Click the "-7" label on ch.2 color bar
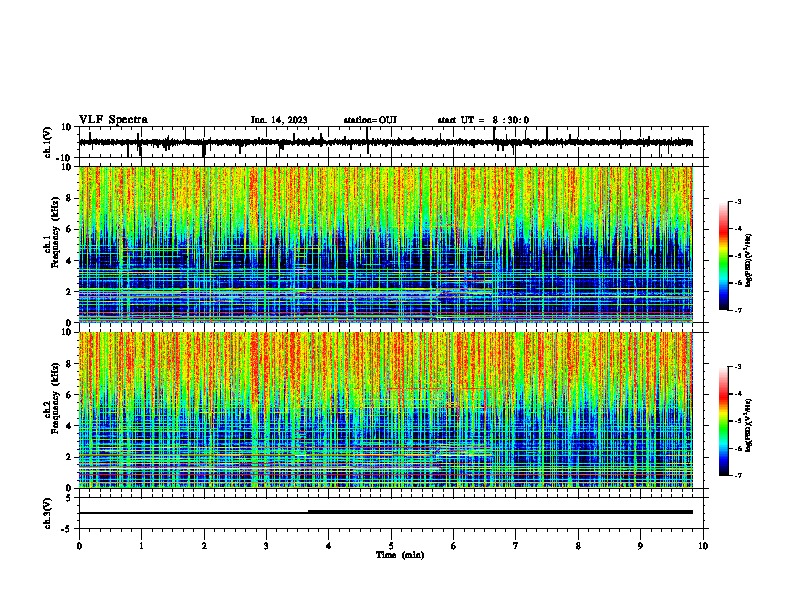The height and width of the screenshot is (612, 792). pos(737,476)
